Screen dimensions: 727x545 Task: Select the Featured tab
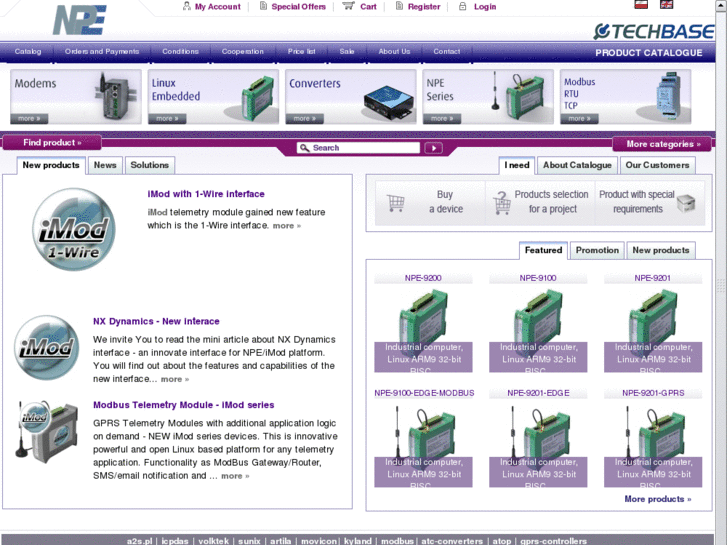click(x=543, y=250)
